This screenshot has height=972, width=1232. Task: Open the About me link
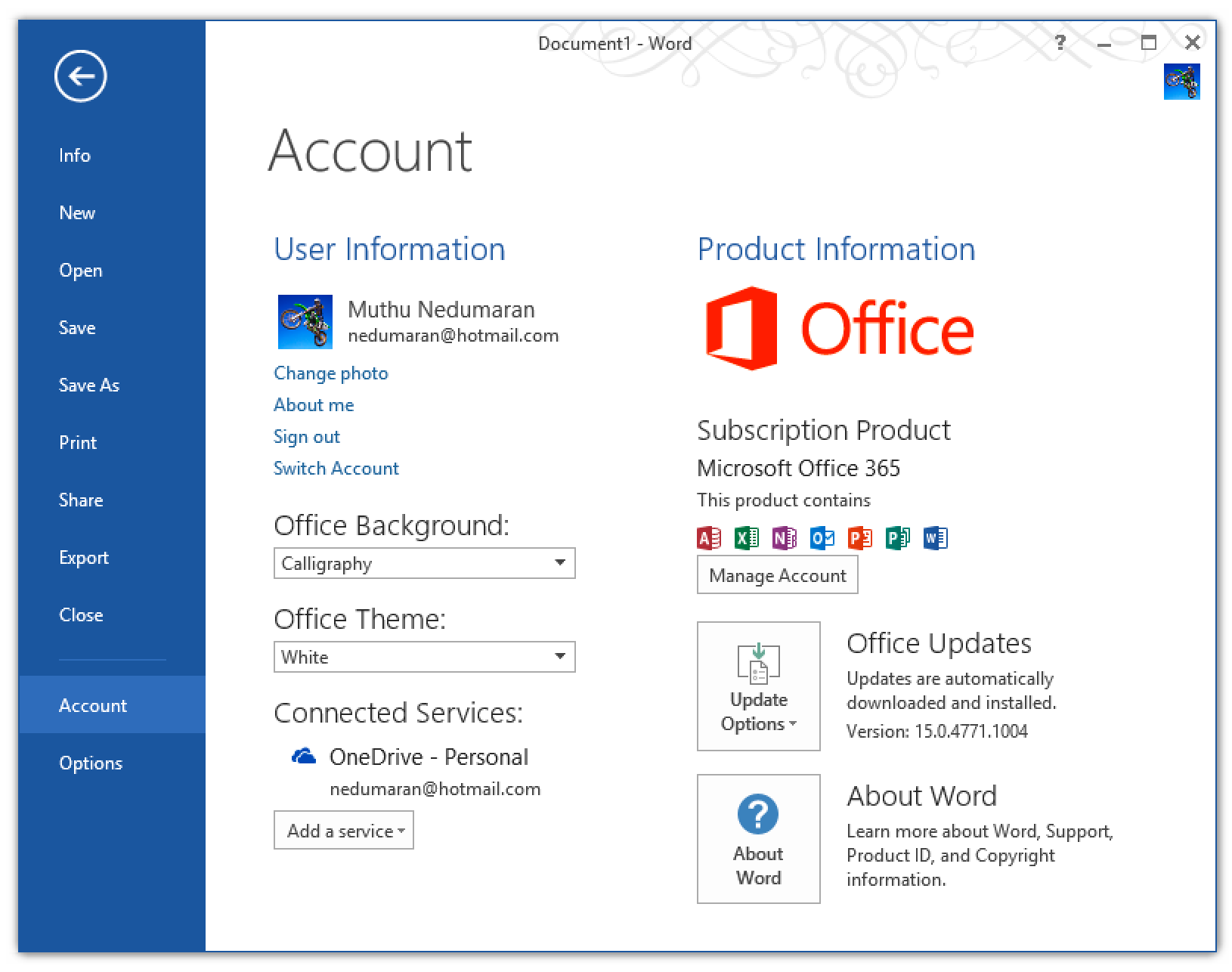[x=314, y=404]
